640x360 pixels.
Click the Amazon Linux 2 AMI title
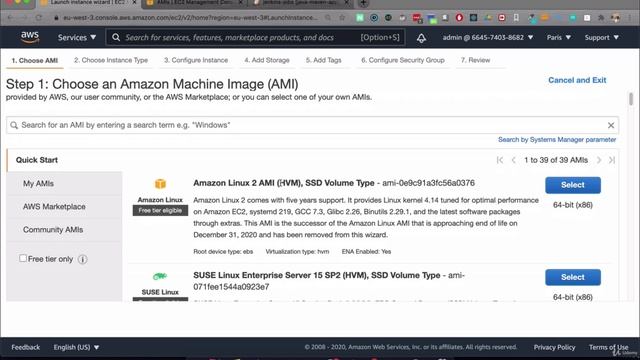point(284,183)
